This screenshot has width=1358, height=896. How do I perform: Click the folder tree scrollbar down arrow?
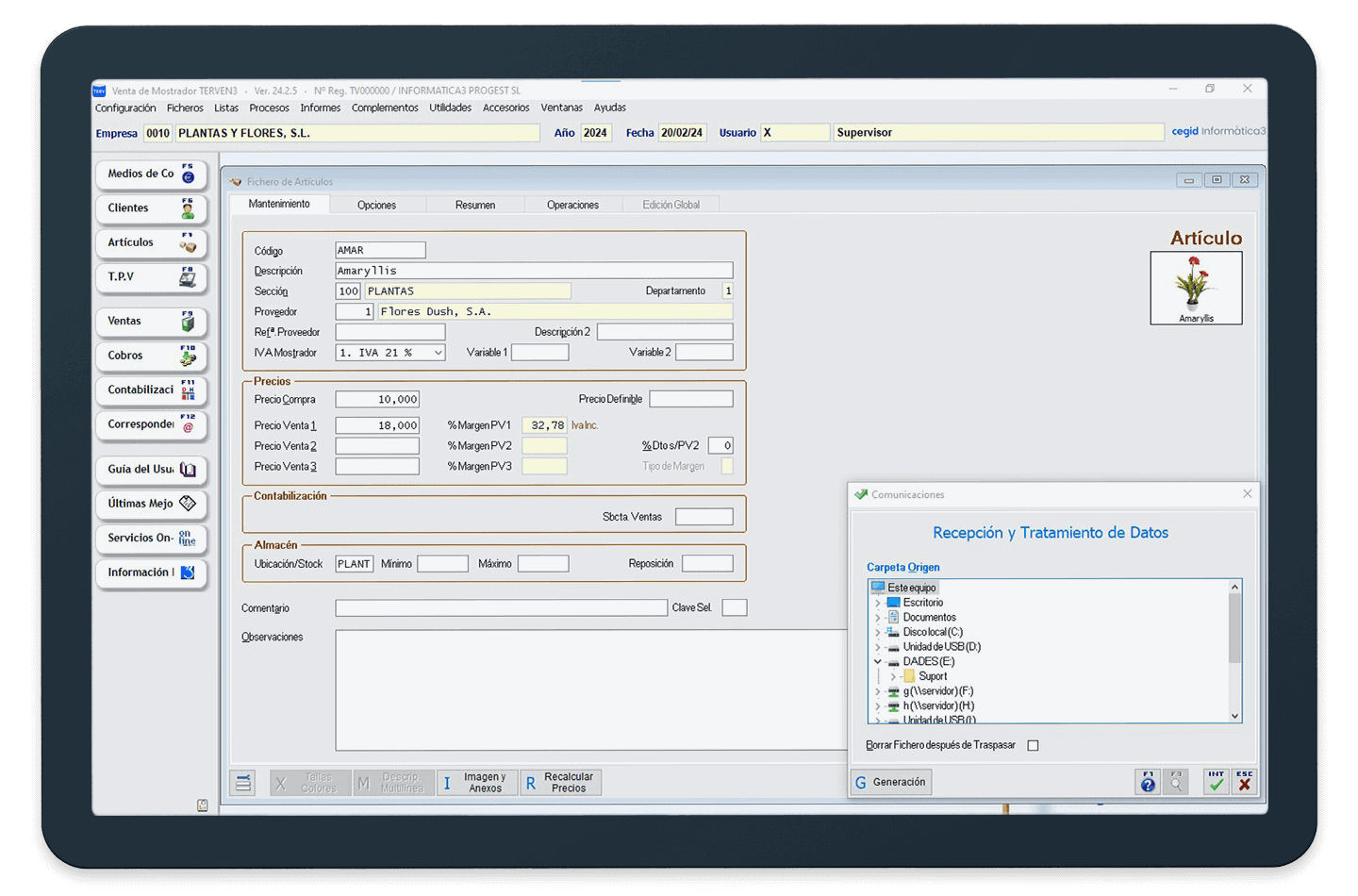click(1234, 716)
